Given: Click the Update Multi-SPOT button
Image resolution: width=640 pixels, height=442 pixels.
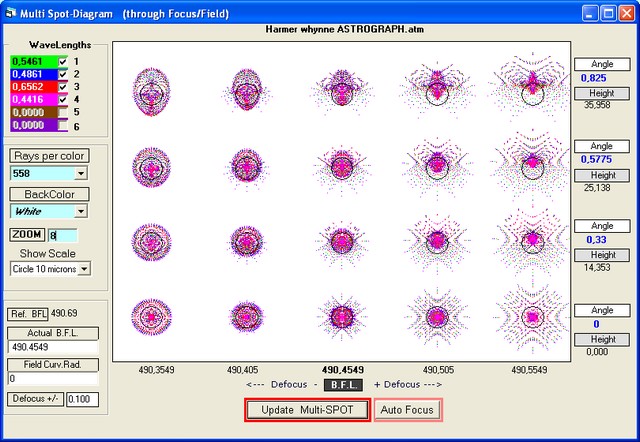Looking at the screenshot, I should tap(308, 410).
